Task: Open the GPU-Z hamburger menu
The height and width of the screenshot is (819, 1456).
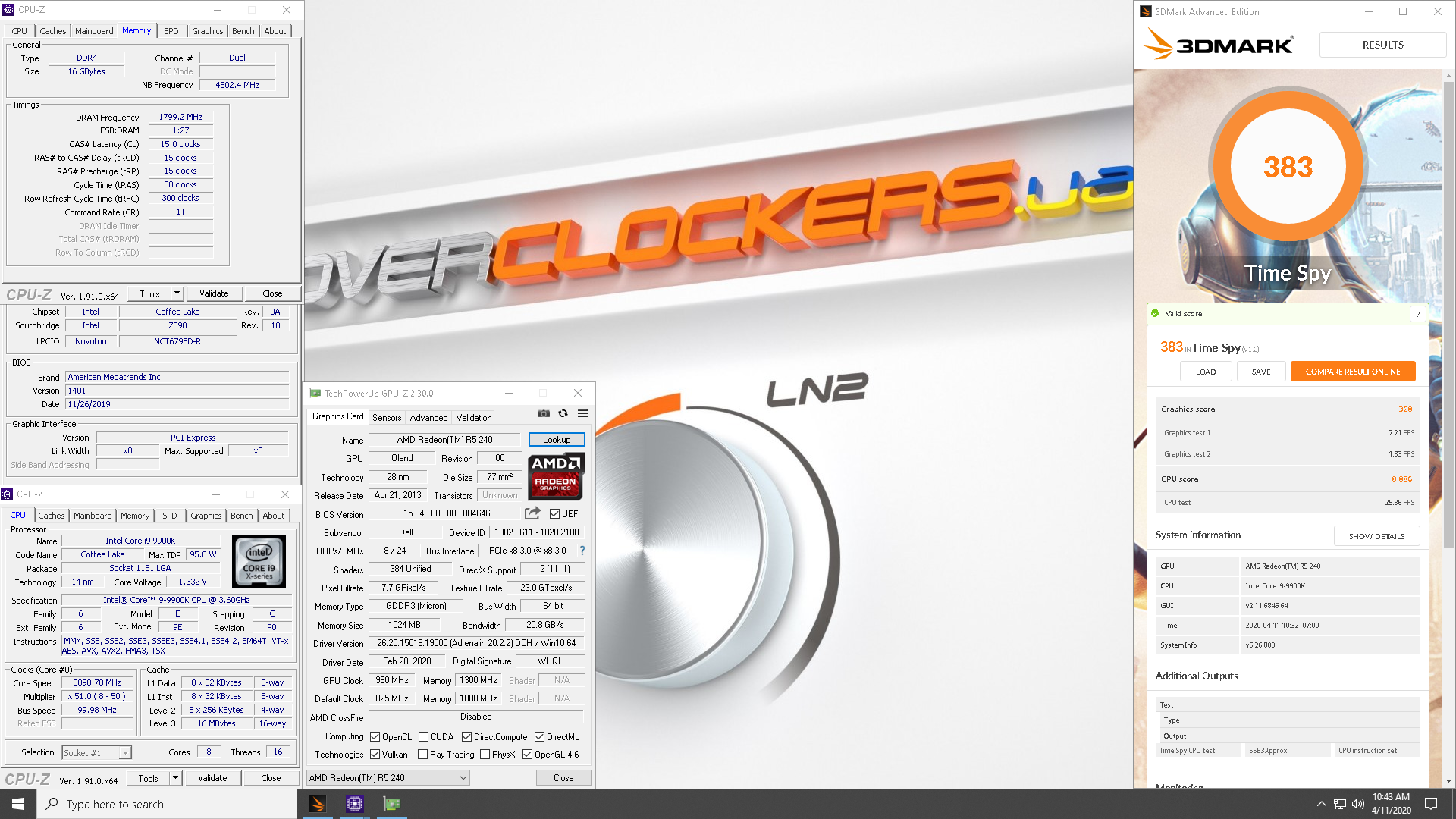Action: pos(582,413)
